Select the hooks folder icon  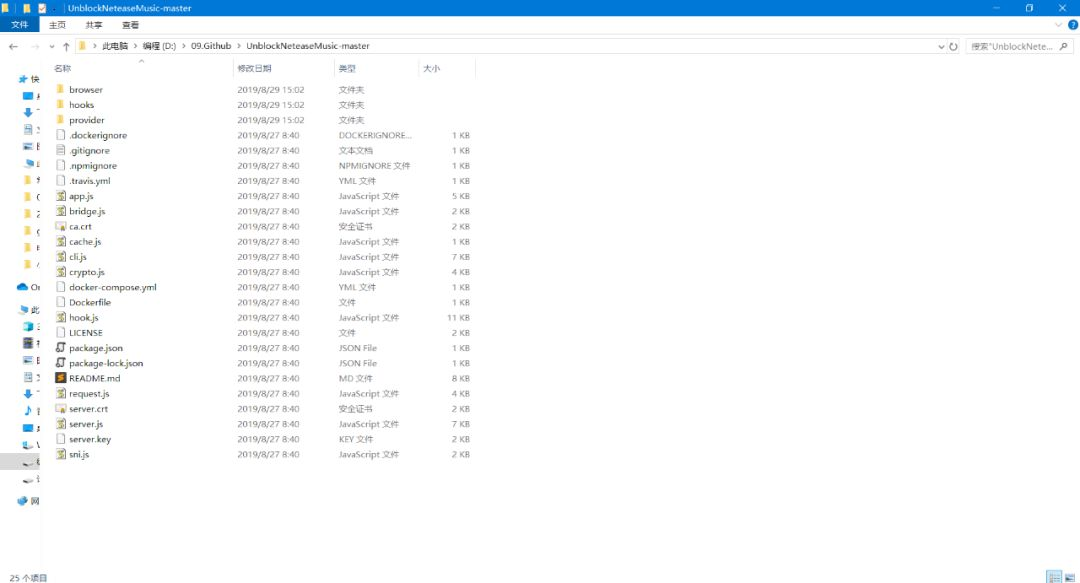60,104
